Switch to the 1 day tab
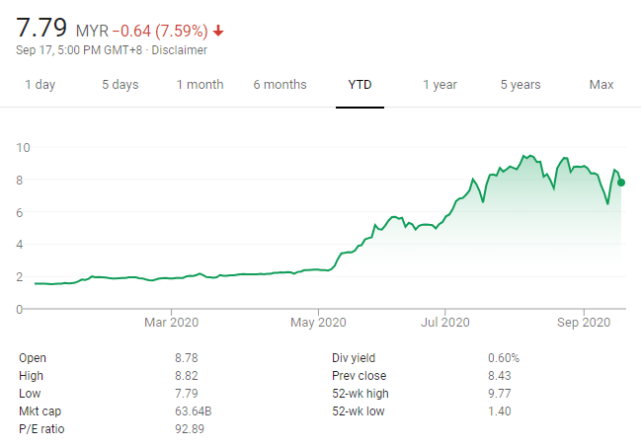 (x=40, y=85)
